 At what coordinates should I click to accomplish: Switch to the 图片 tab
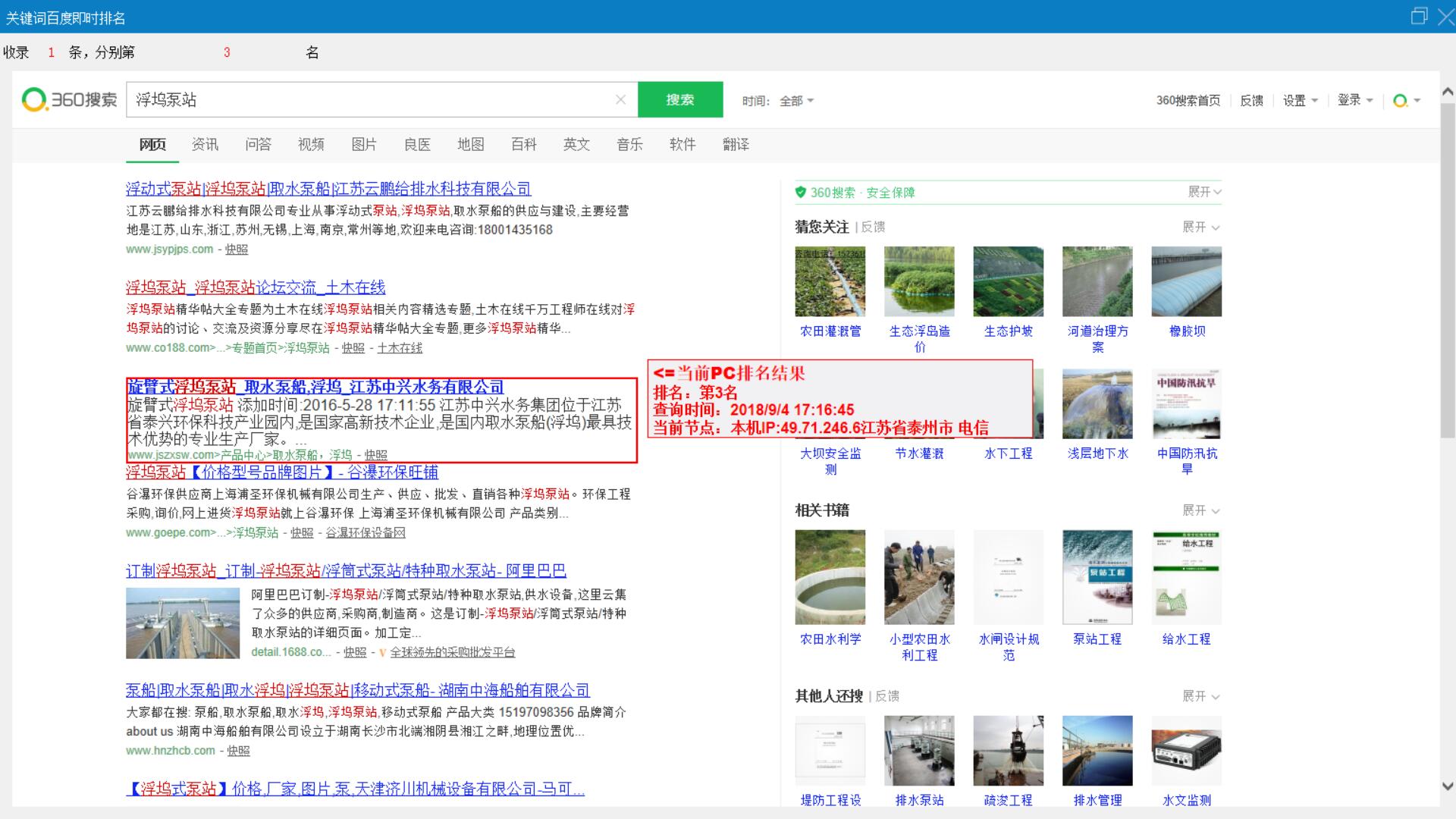[364, 144]
